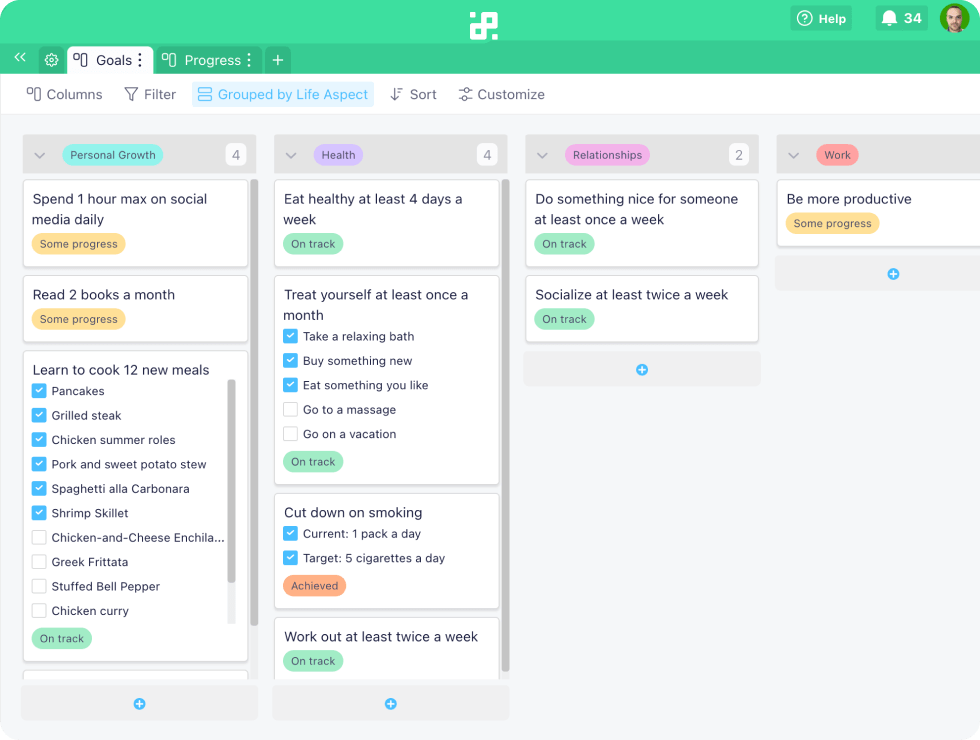980x740 pixels.
Task: Click Some progress status on Read 2 books
Action: coord(79,319)
